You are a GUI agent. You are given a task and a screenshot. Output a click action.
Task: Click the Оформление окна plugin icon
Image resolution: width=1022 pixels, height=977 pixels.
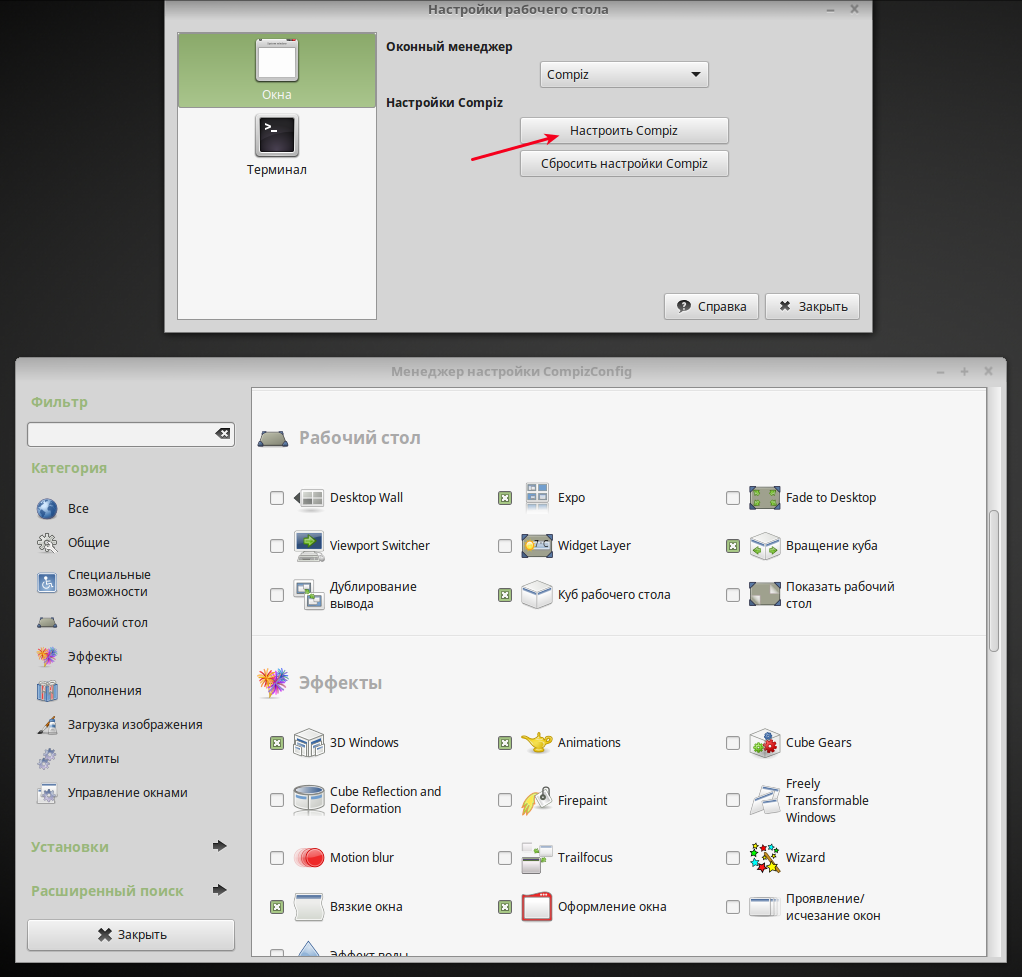click(537, 907)
